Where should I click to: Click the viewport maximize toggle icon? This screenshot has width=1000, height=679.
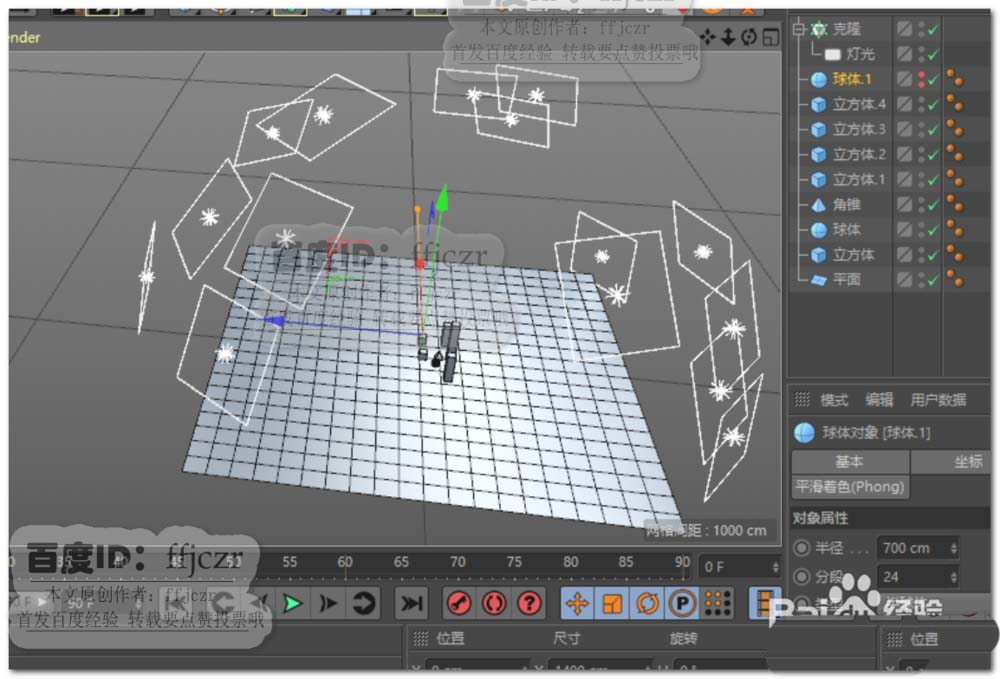[x=769, y=37]
